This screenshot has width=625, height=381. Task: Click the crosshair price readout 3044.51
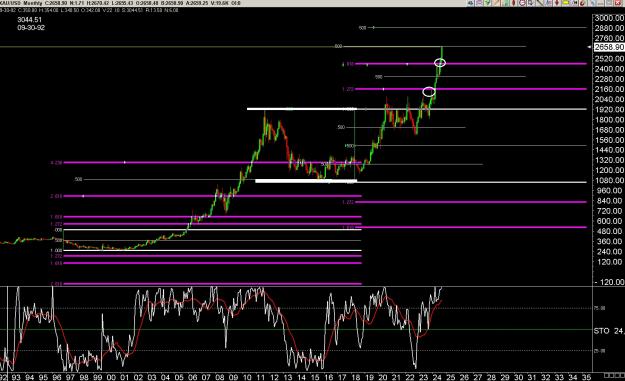pos(29,20)
